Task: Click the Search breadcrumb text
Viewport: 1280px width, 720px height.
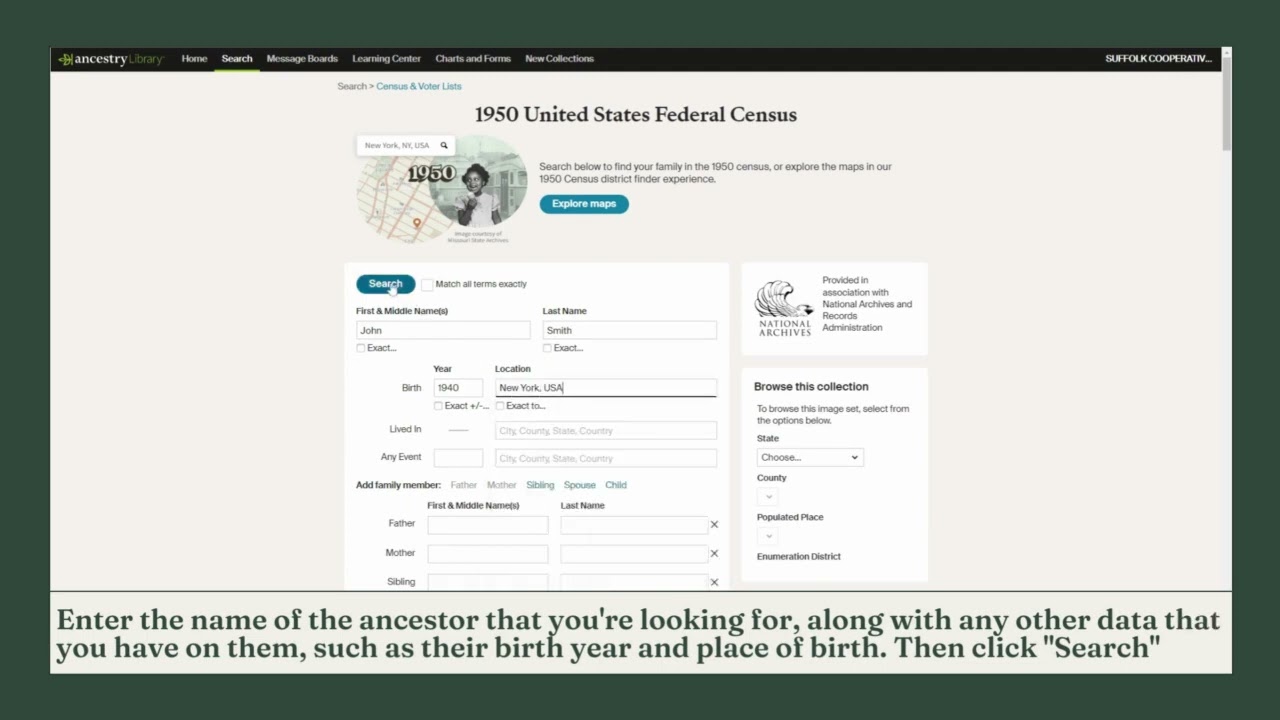Action: (x=352, y=87)
